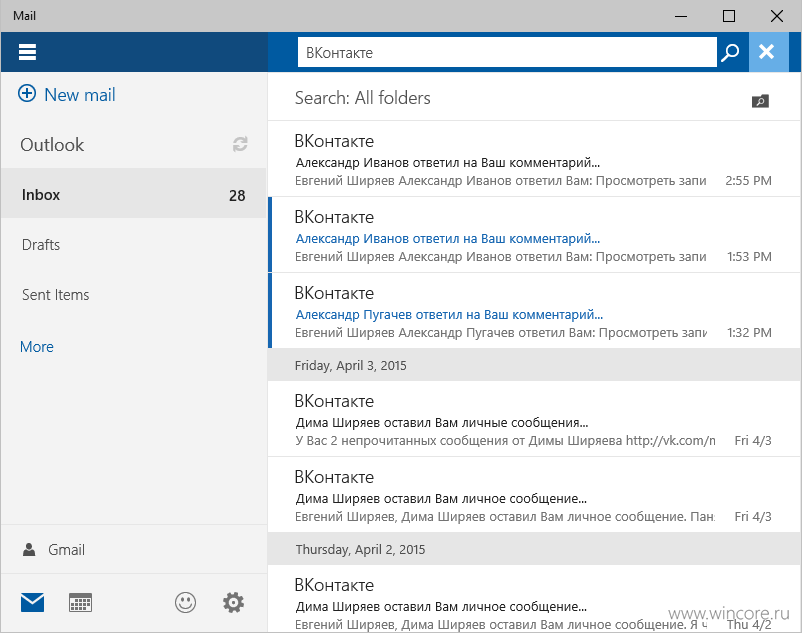The width and height of the screenshot is (802, 633).
Task: Open the feedback smiley icon
Action: tap(185, 602)
